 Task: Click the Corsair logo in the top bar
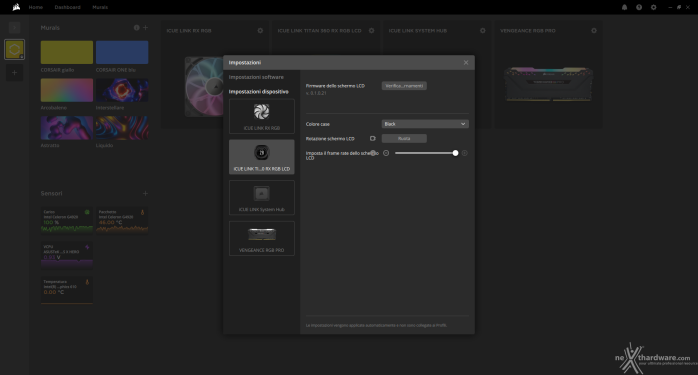pos(16,7)
